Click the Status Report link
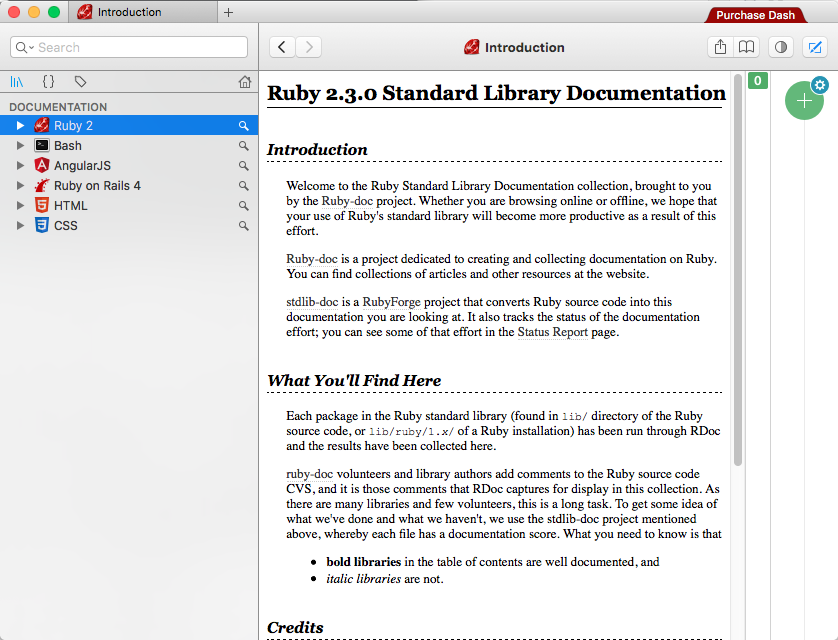The image size is (838, 640). click(x=552, y=332)
